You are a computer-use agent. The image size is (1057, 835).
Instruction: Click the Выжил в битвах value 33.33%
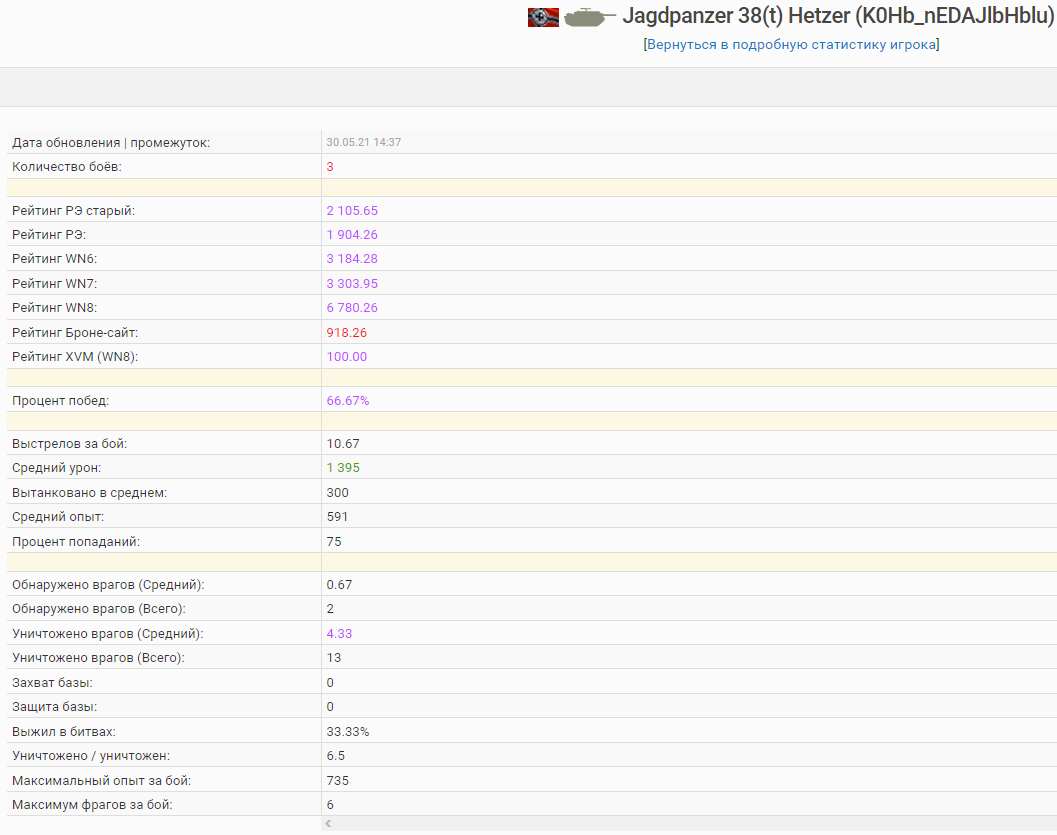(348, 732)
